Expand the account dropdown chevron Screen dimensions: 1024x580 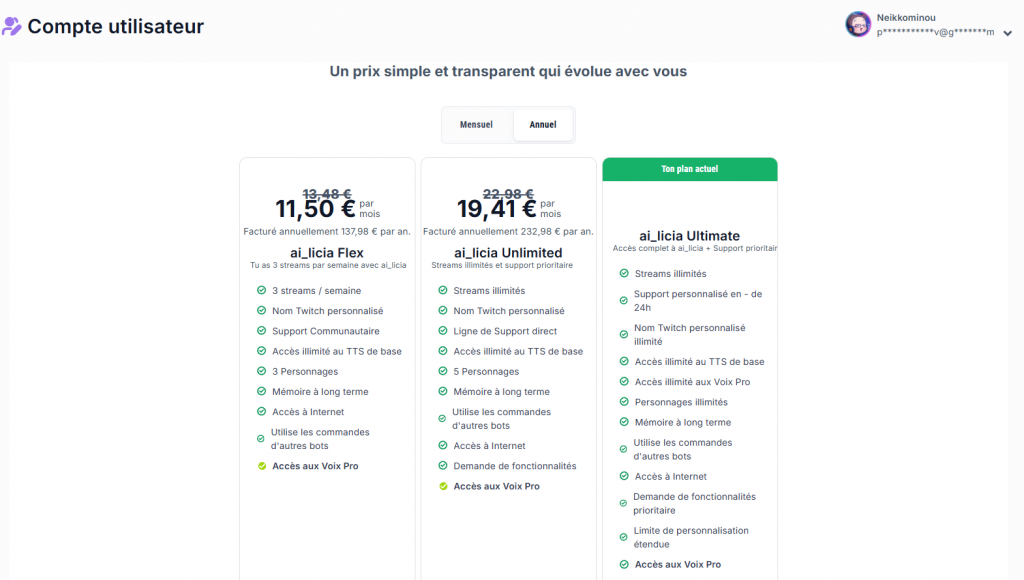[1007, 33]
